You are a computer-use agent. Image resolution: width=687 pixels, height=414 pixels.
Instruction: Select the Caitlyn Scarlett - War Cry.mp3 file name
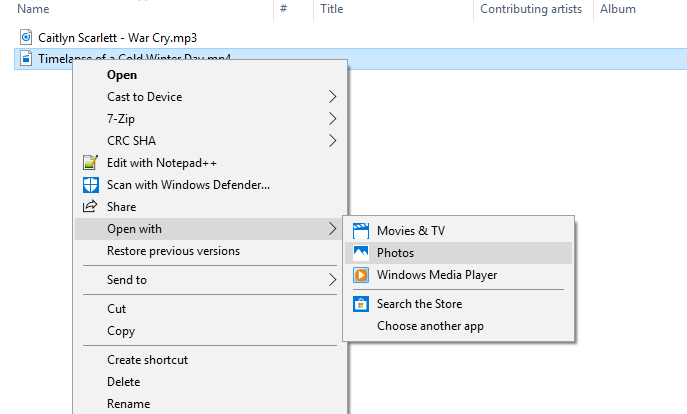pos(117,38)
